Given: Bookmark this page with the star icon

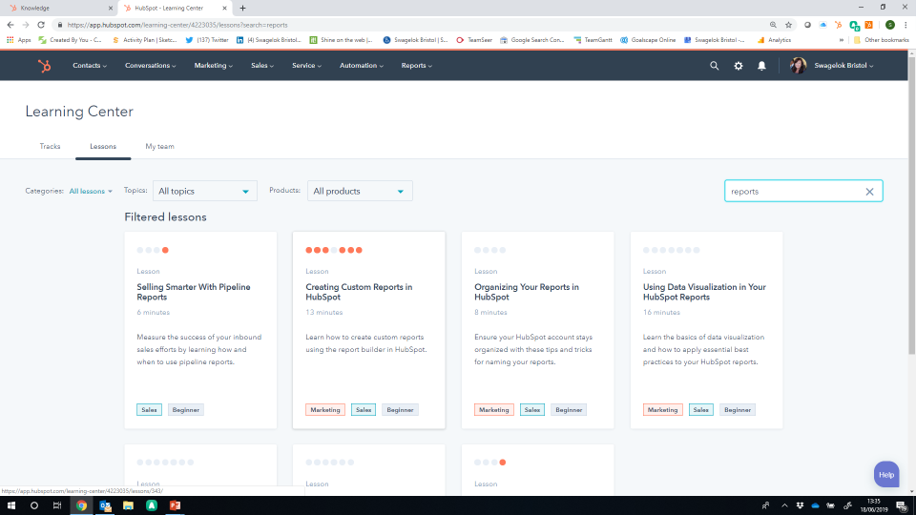Looking at the screenshot, I should coord(789,25).
